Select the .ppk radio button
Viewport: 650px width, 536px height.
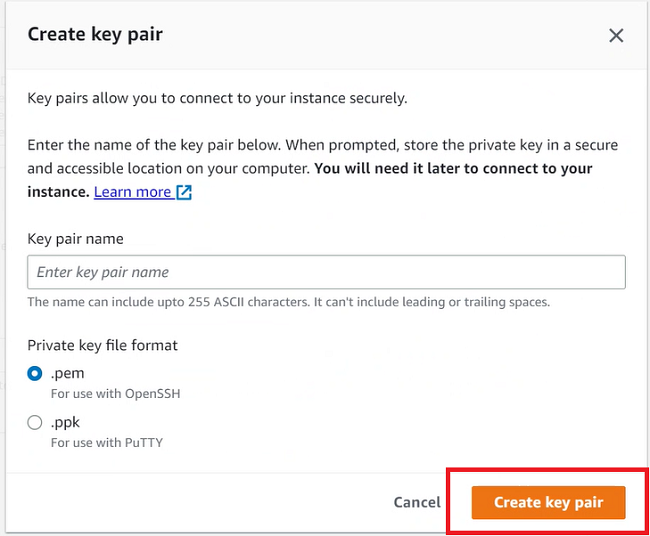[35, 422]
